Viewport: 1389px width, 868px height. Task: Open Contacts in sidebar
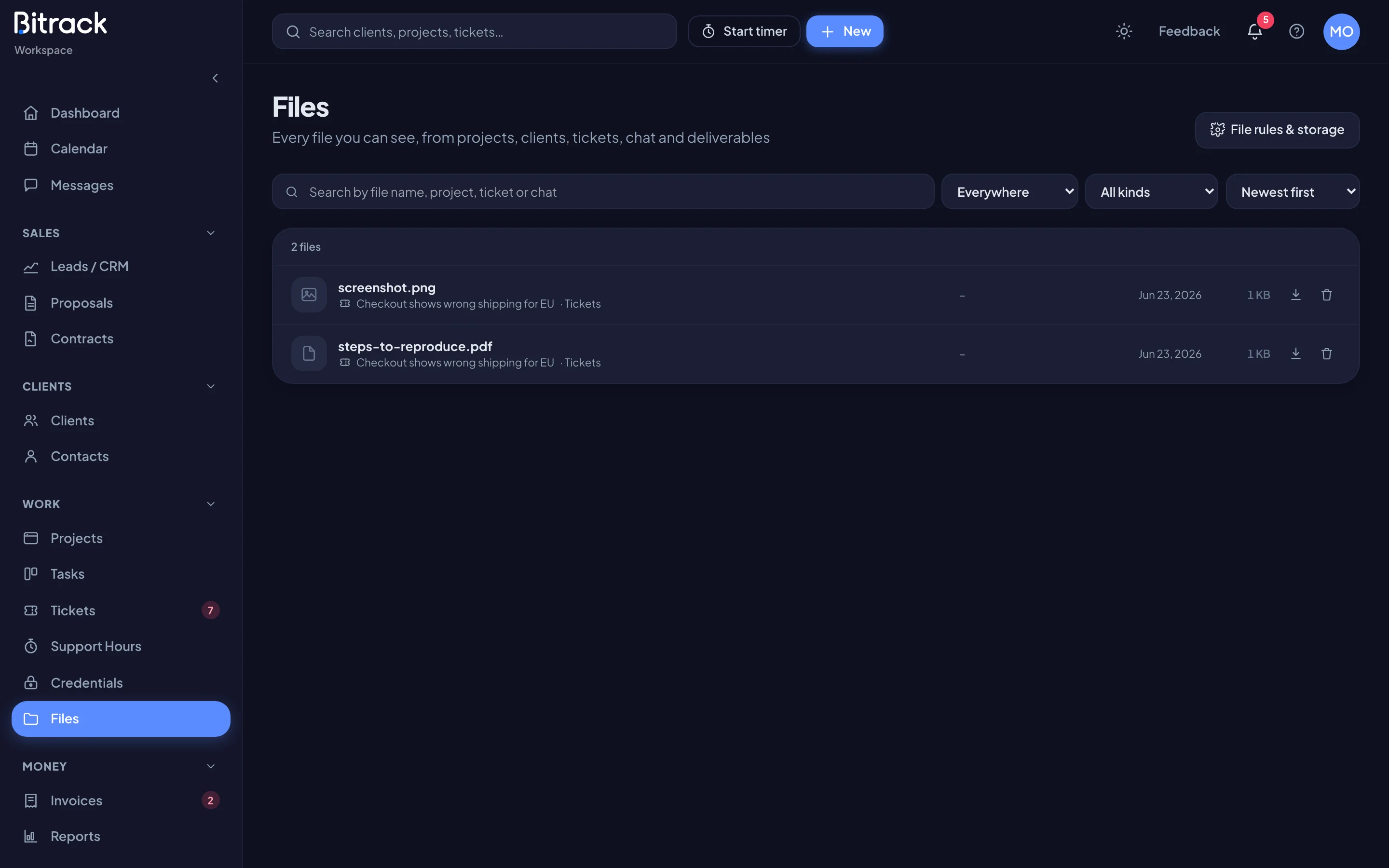pos(121,456)
